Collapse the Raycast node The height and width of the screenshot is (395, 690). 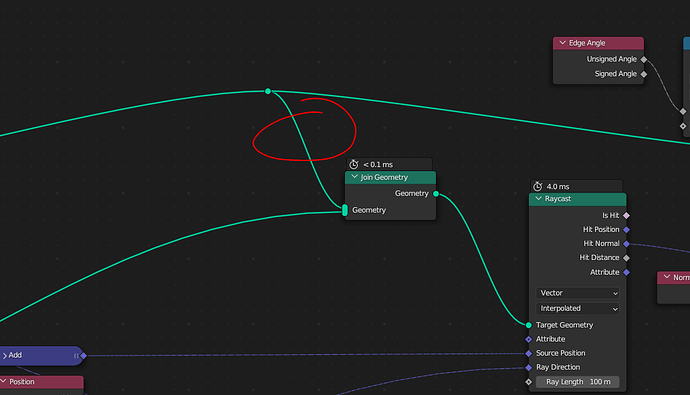click(x=538, y=198)
